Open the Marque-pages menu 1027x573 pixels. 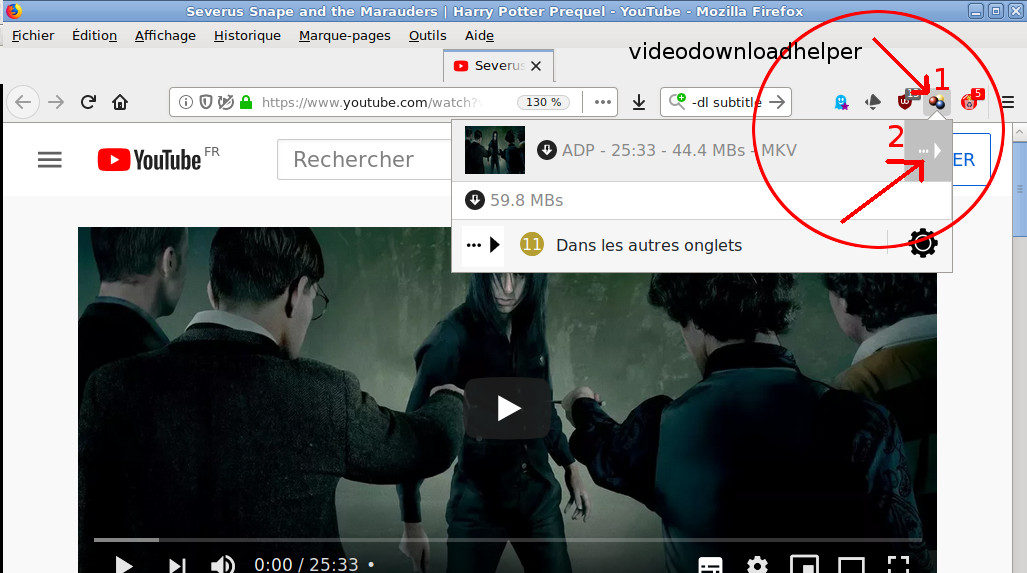(x=345, y=35)
